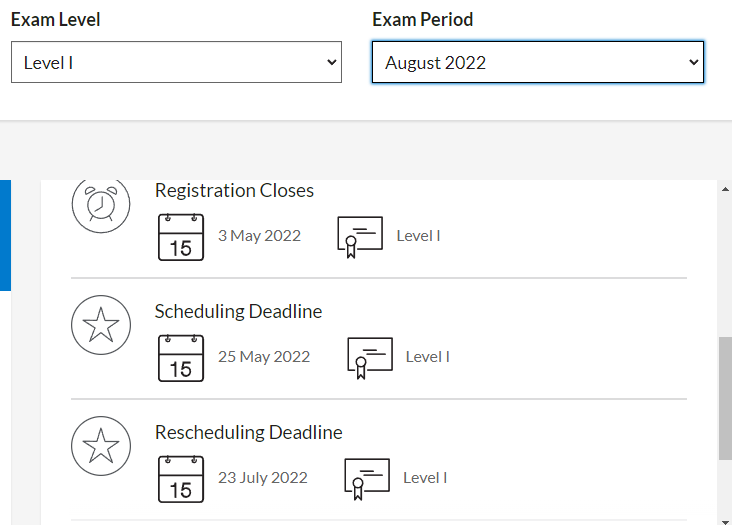Click the 23 July 2022 date text
732x525 pixels.
pos(263,478)
